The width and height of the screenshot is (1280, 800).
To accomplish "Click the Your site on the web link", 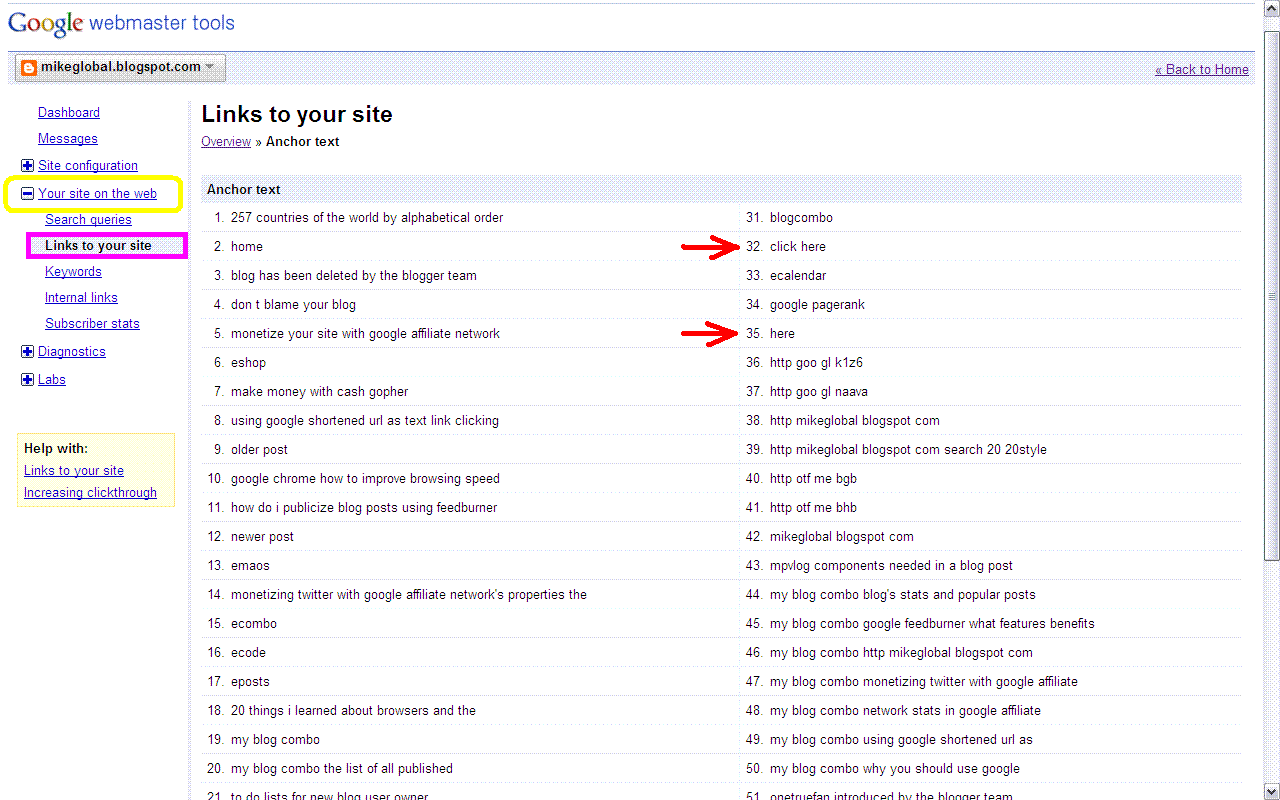I will (x=97, y=194).
